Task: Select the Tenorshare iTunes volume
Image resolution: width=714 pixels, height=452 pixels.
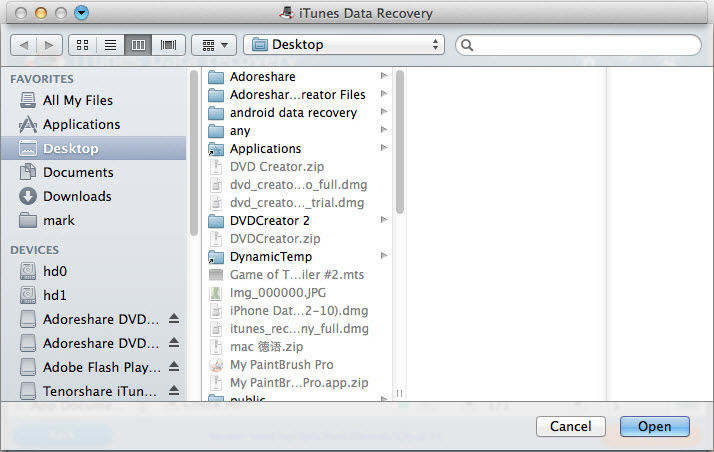Action: point(90,391)
